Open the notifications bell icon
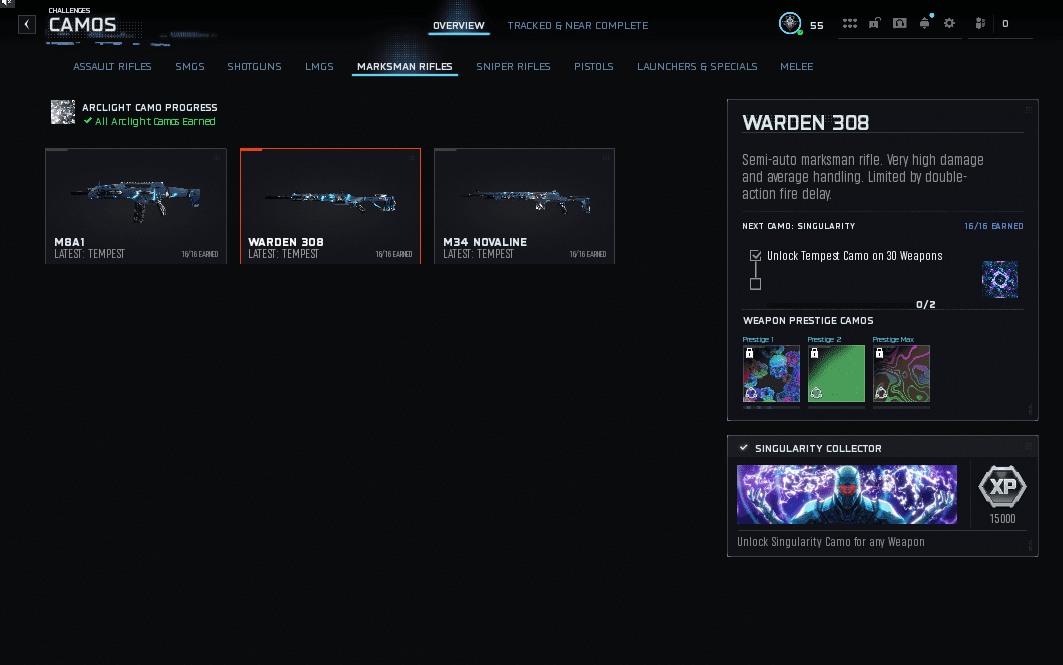 (x=925, y=24)
